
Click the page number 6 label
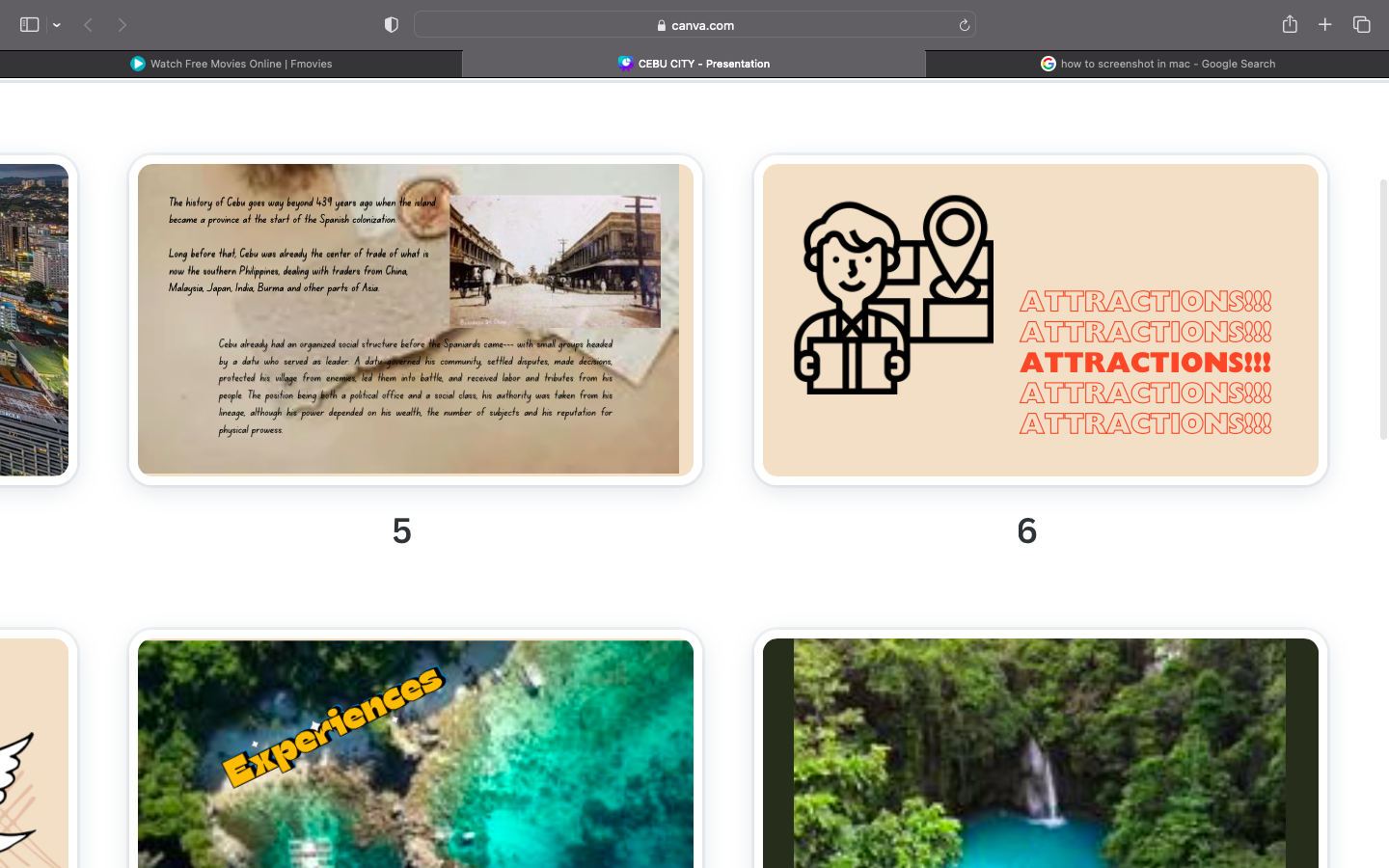coord(1027,530)
